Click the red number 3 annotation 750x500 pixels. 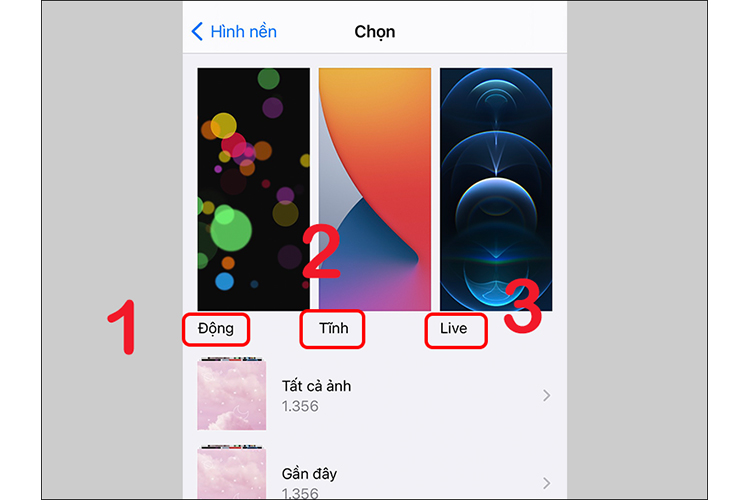(x=523, y=306)
